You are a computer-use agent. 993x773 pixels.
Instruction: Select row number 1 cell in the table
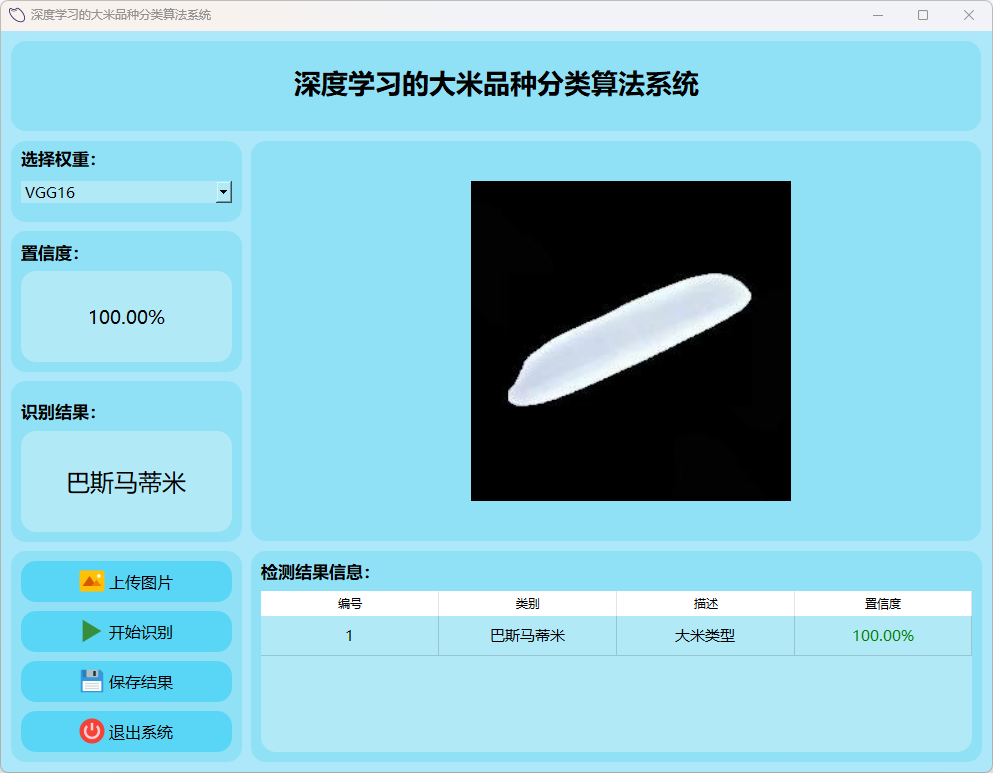[x=349, y=636]
